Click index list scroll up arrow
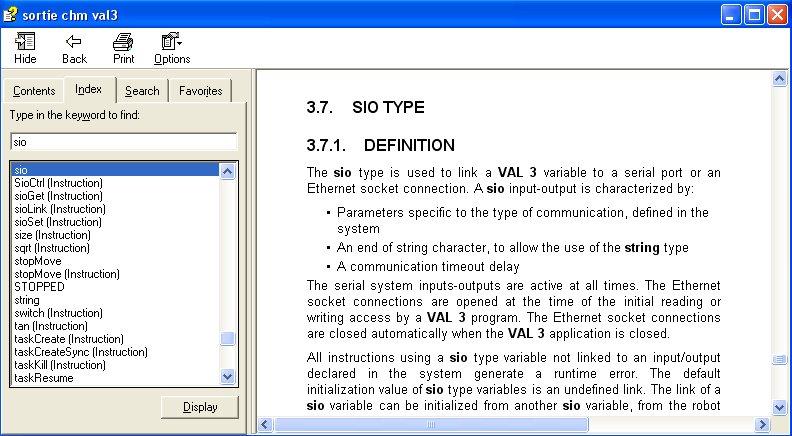792x436 pixels. 227,171
